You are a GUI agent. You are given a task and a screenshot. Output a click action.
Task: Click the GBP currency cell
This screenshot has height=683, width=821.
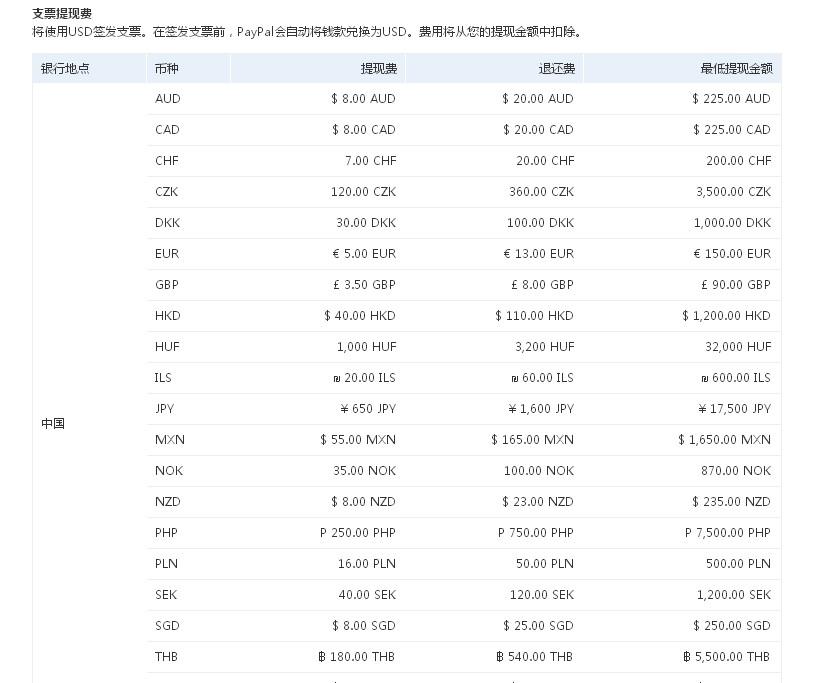167,284
